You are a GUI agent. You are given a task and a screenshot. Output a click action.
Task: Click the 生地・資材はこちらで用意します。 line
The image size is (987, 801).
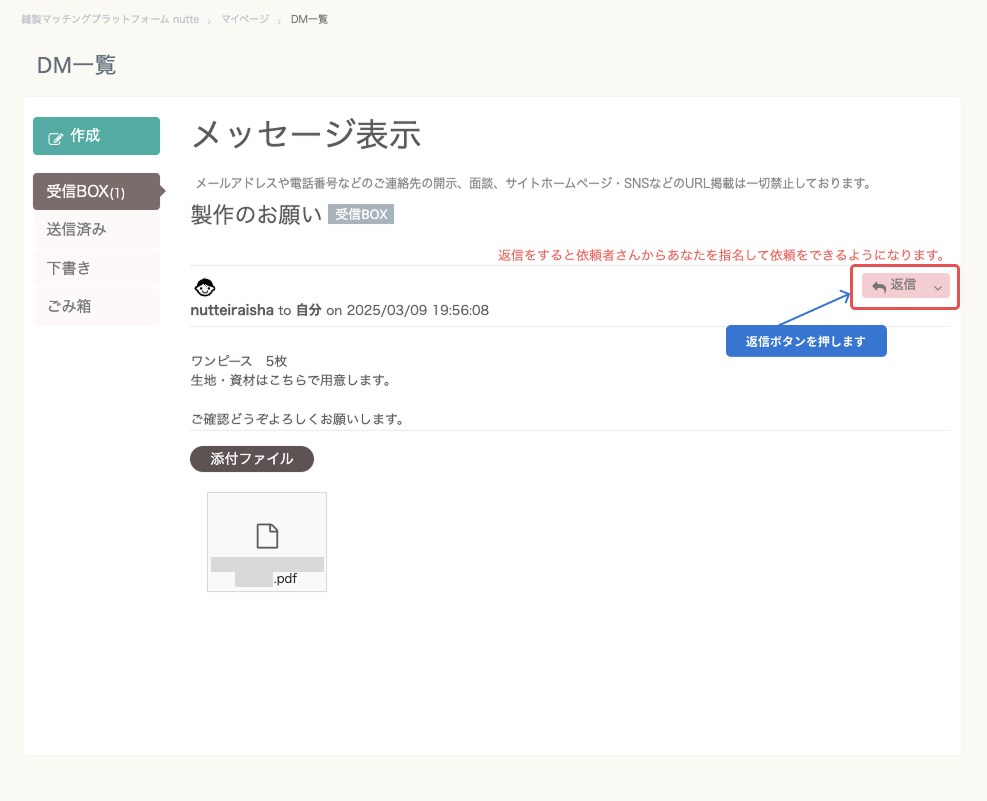(293, 380)
